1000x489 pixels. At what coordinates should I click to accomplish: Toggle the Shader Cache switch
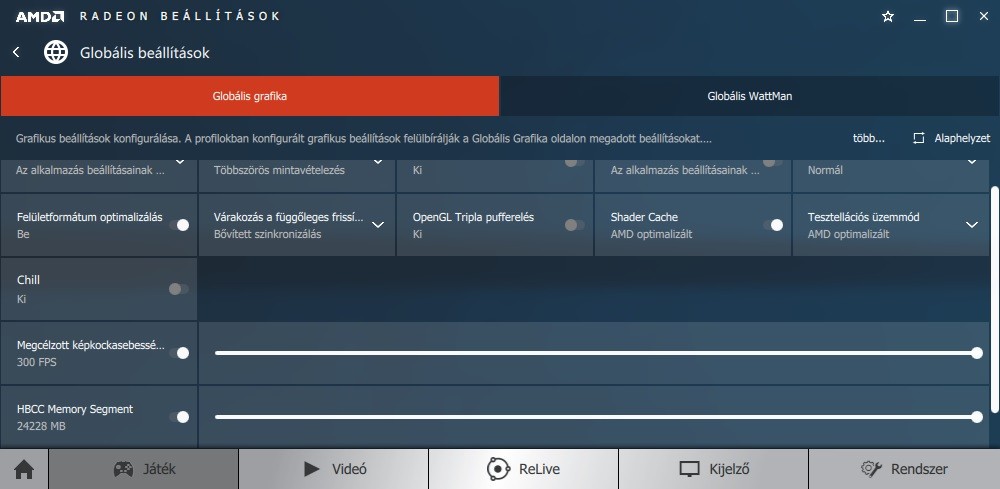tap(773, 225)
